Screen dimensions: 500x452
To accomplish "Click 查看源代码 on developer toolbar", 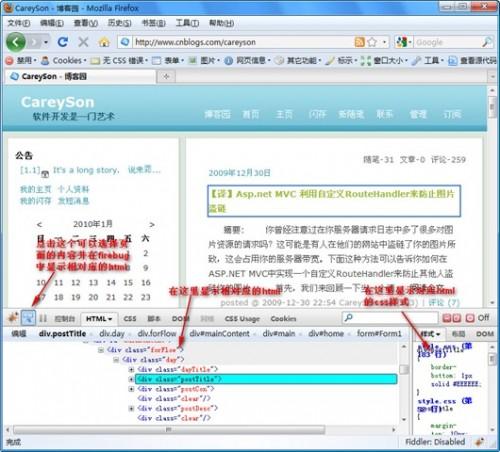I will 473,60.
